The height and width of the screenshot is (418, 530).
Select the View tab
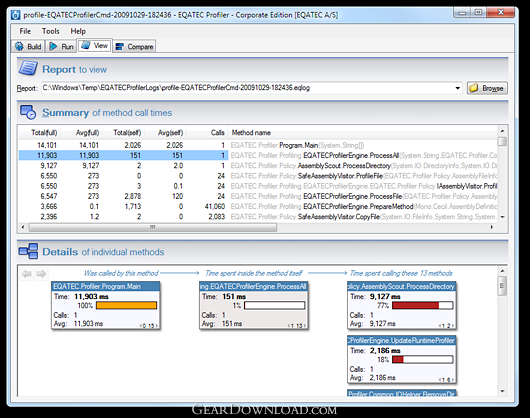click(x=95, y=46)
